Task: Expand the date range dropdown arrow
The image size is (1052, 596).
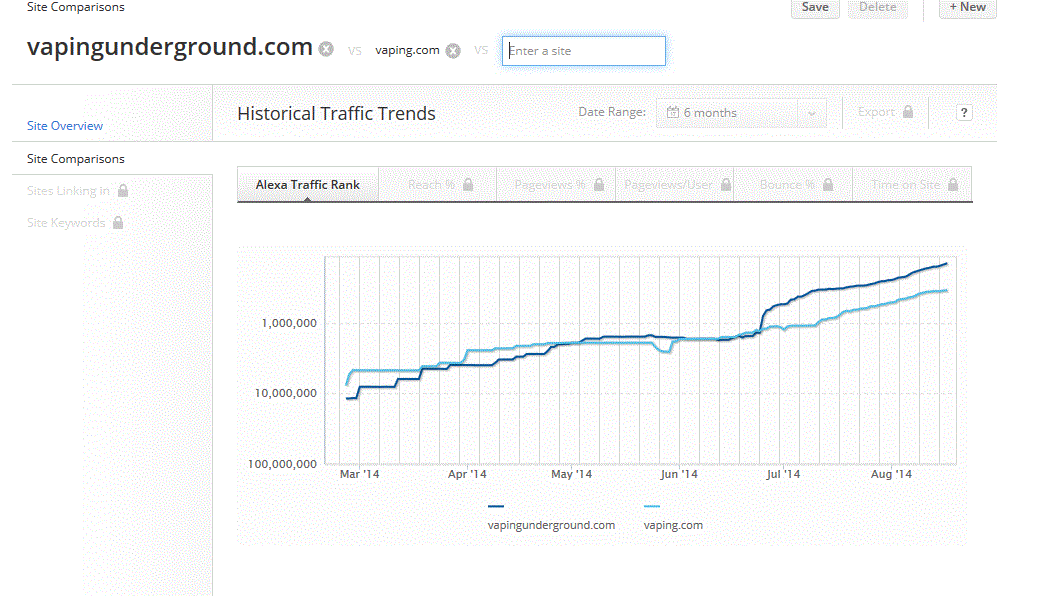Action: pos(811,113)
